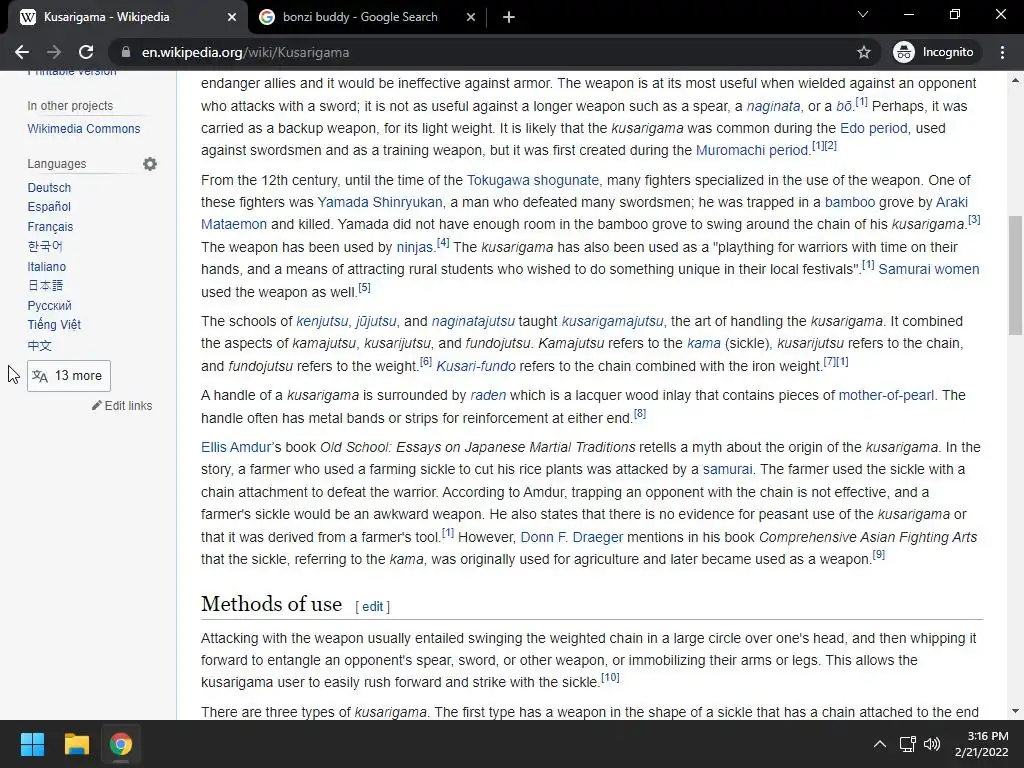
Task: Show hidden system tray icons chevron
Action: pyautogui.click(x=880, y=744)
